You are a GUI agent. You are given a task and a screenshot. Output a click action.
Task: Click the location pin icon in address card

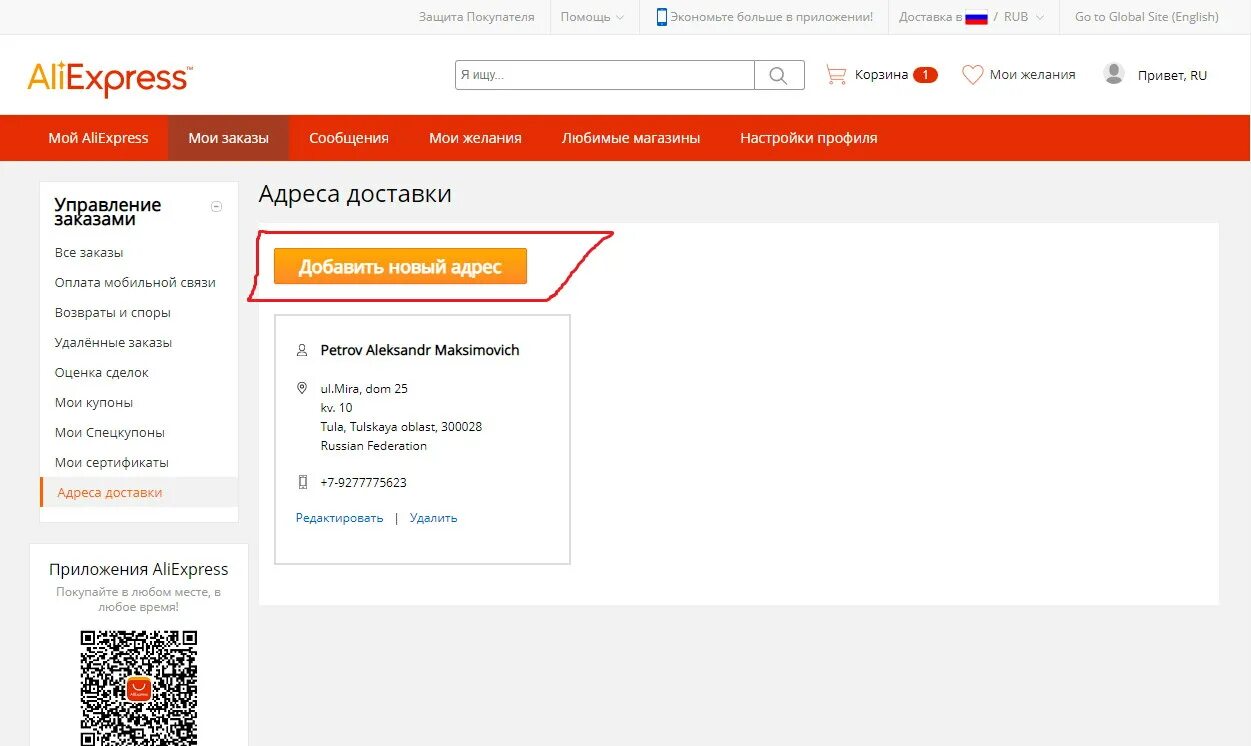tap(302, 388)
